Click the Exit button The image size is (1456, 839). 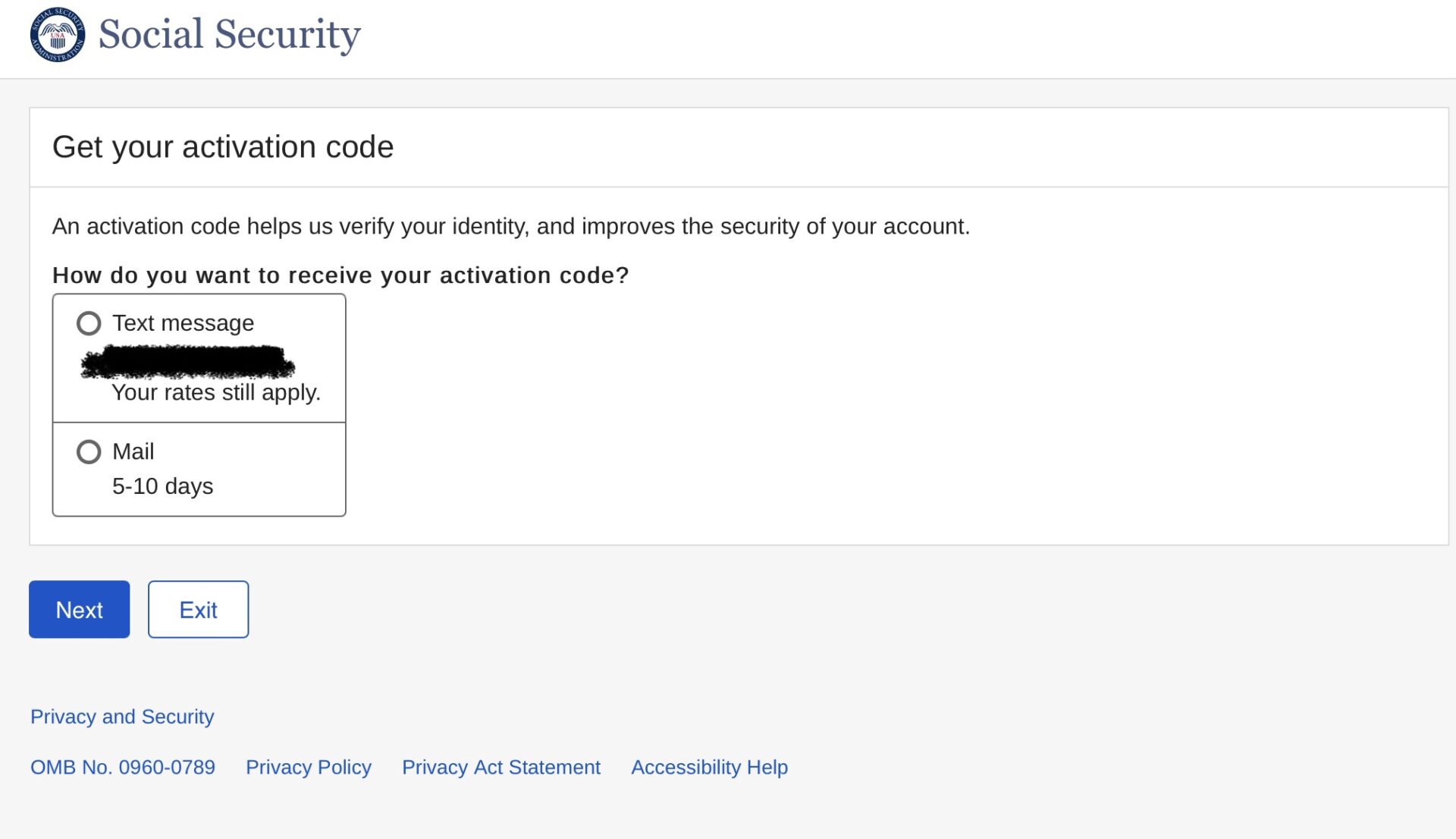click(x=198, y=609)
